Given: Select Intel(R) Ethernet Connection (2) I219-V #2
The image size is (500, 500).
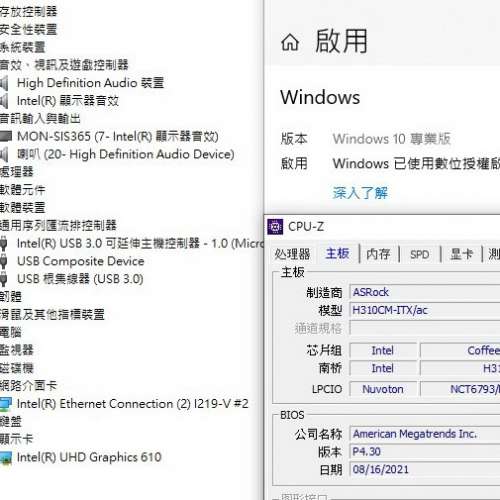Looking at the screenshot, I should [x=133, y=404].
